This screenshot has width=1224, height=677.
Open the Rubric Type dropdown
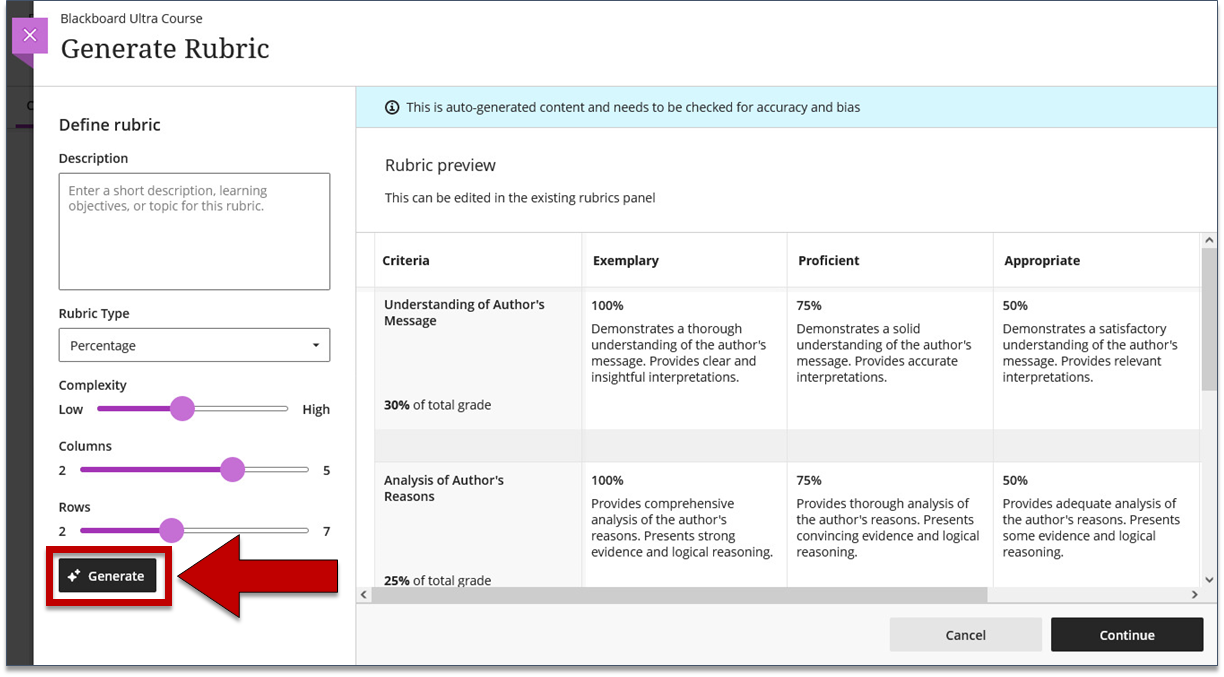(x=194, y=345)
